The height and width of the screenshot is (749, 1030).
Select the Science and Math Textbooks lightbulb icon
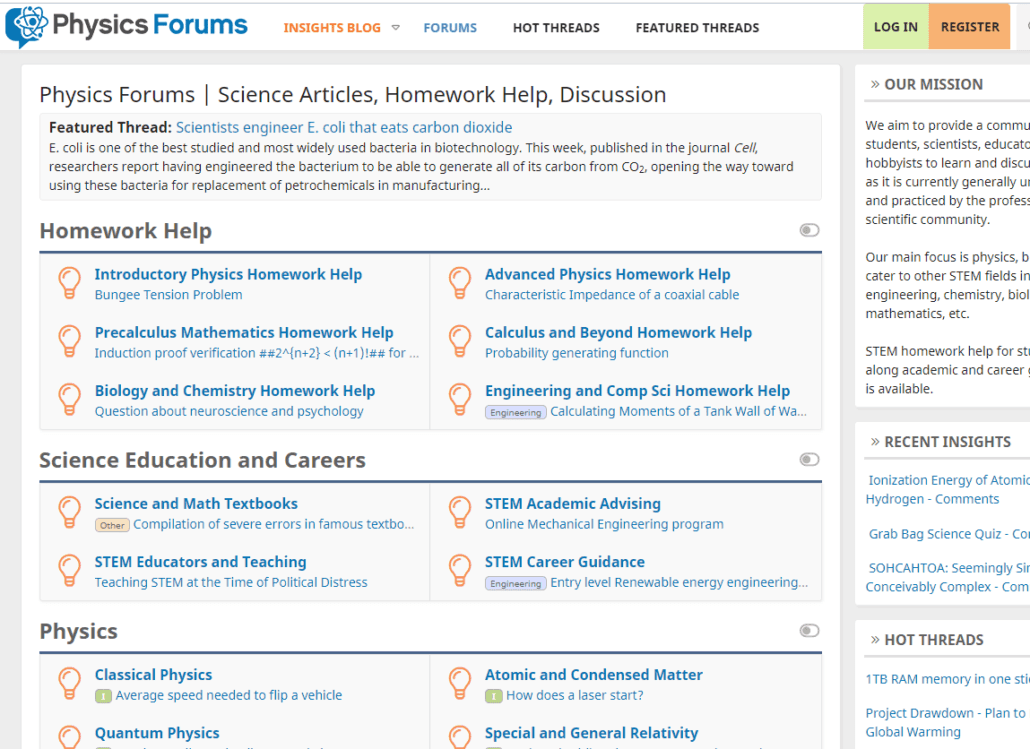click(69, 511)
